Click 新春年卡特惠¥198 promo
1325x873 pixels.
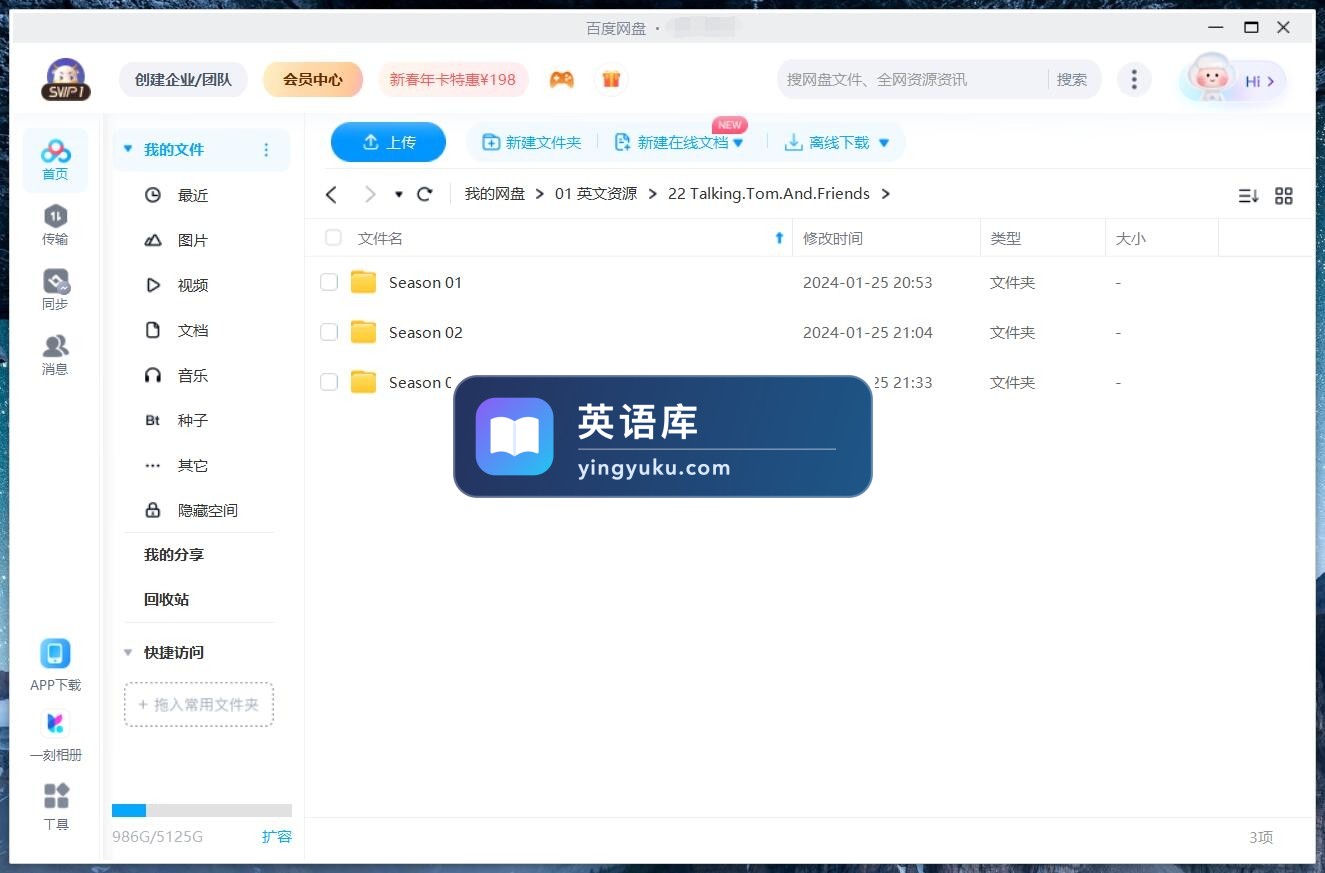pyautogui.click(x=453, y=79)
